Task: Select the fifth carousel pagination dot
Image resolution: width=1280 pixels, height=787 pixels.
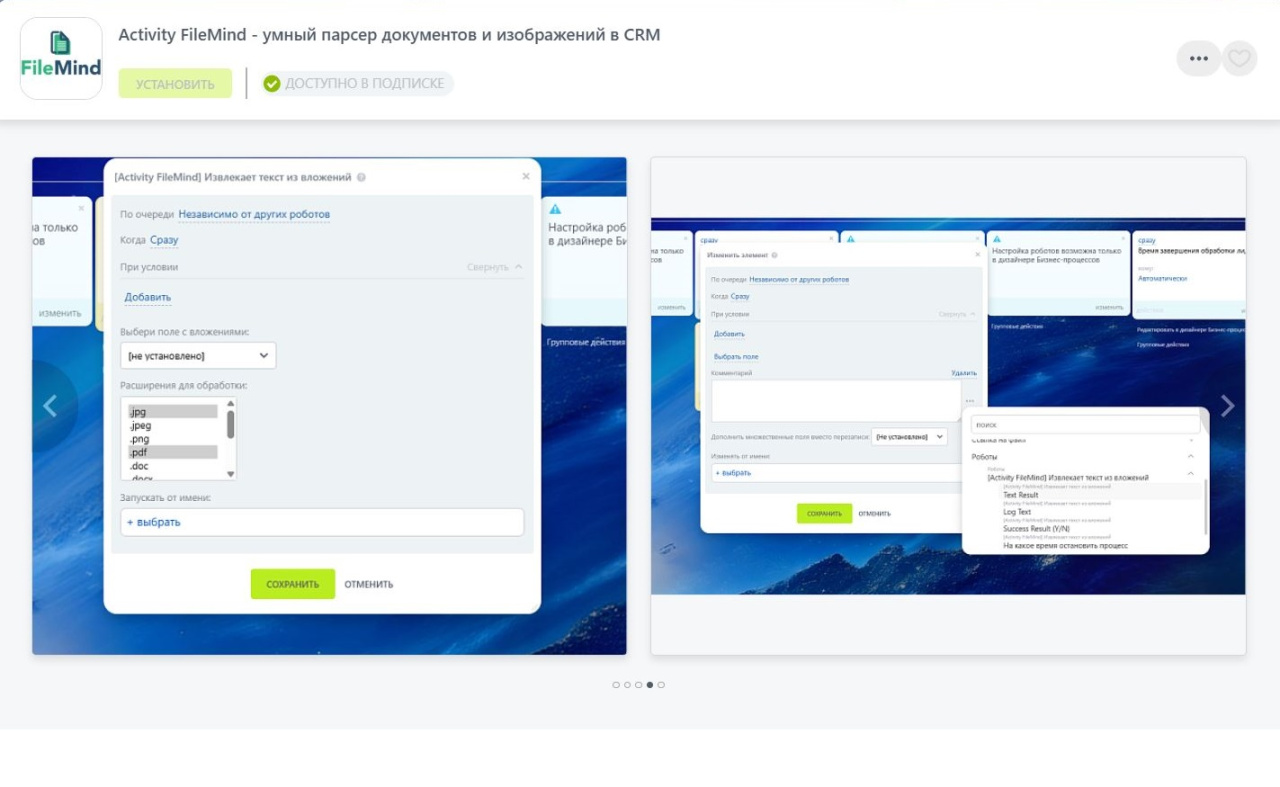Action: click(x=661, y=685)
